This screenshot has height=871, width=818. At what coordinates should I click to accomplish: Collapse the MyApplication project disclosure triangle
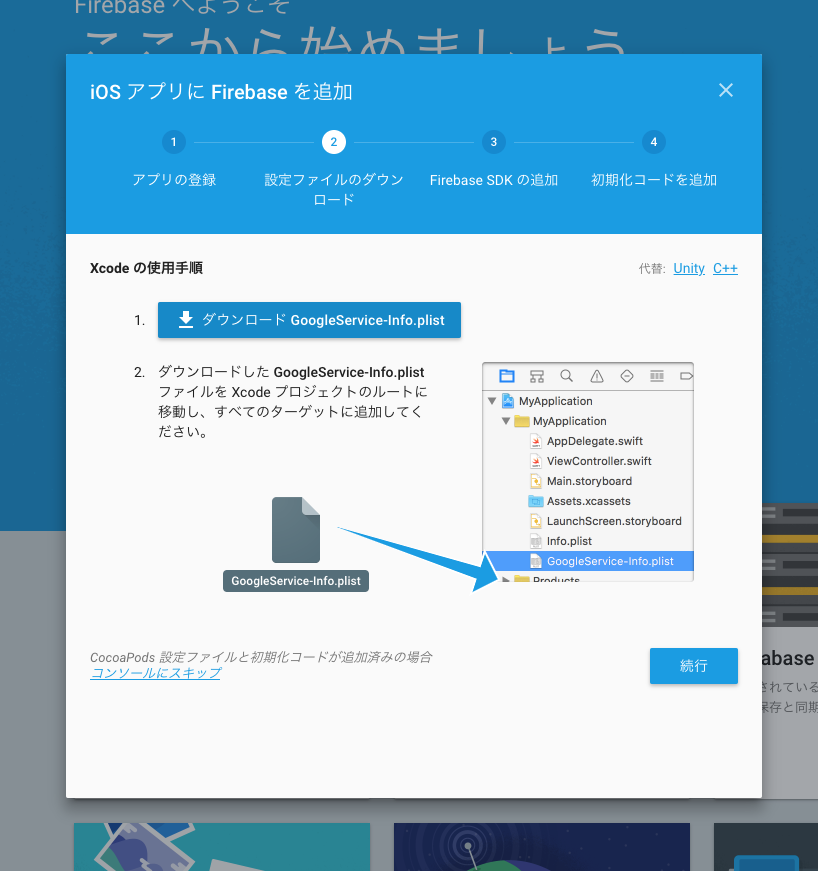point(491,401)
